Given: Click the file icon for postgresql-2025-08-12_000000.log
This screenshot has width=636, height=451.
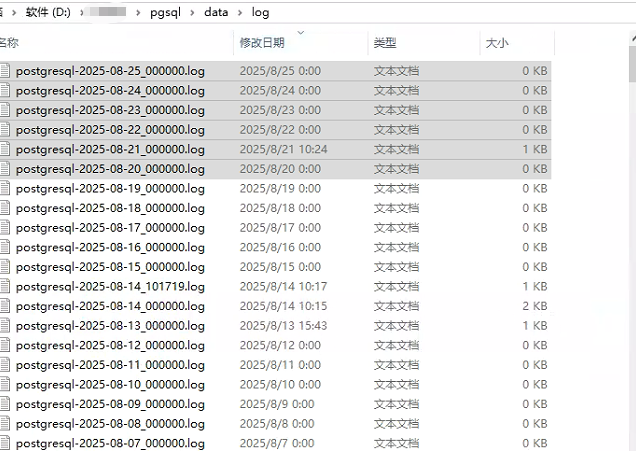Looking at the screenshot, I should 4,345.
